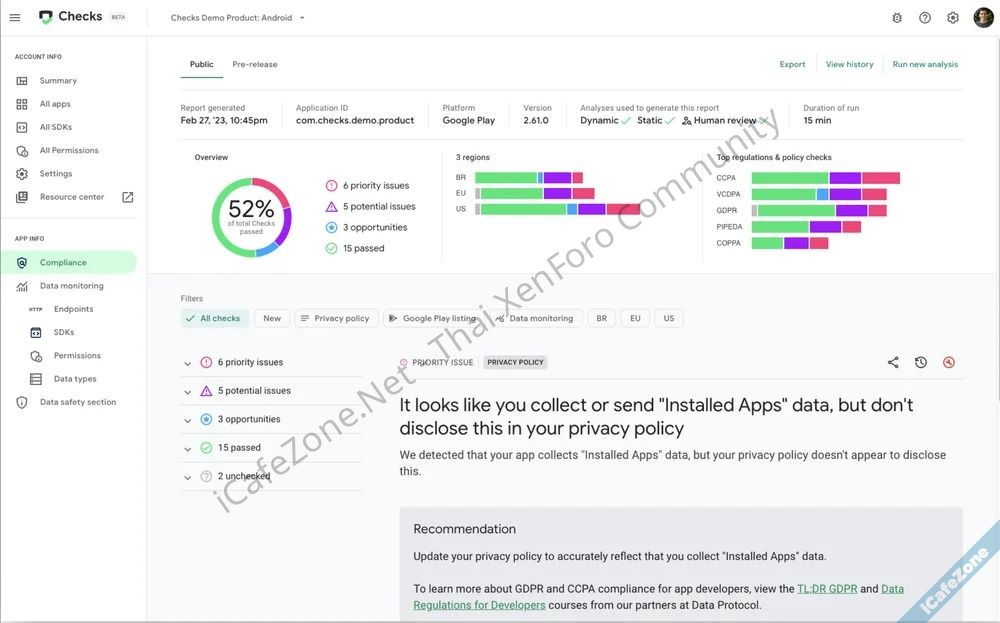Toggle the All checks filter chip
1000x623 pixels.
(x=215, y=318)
